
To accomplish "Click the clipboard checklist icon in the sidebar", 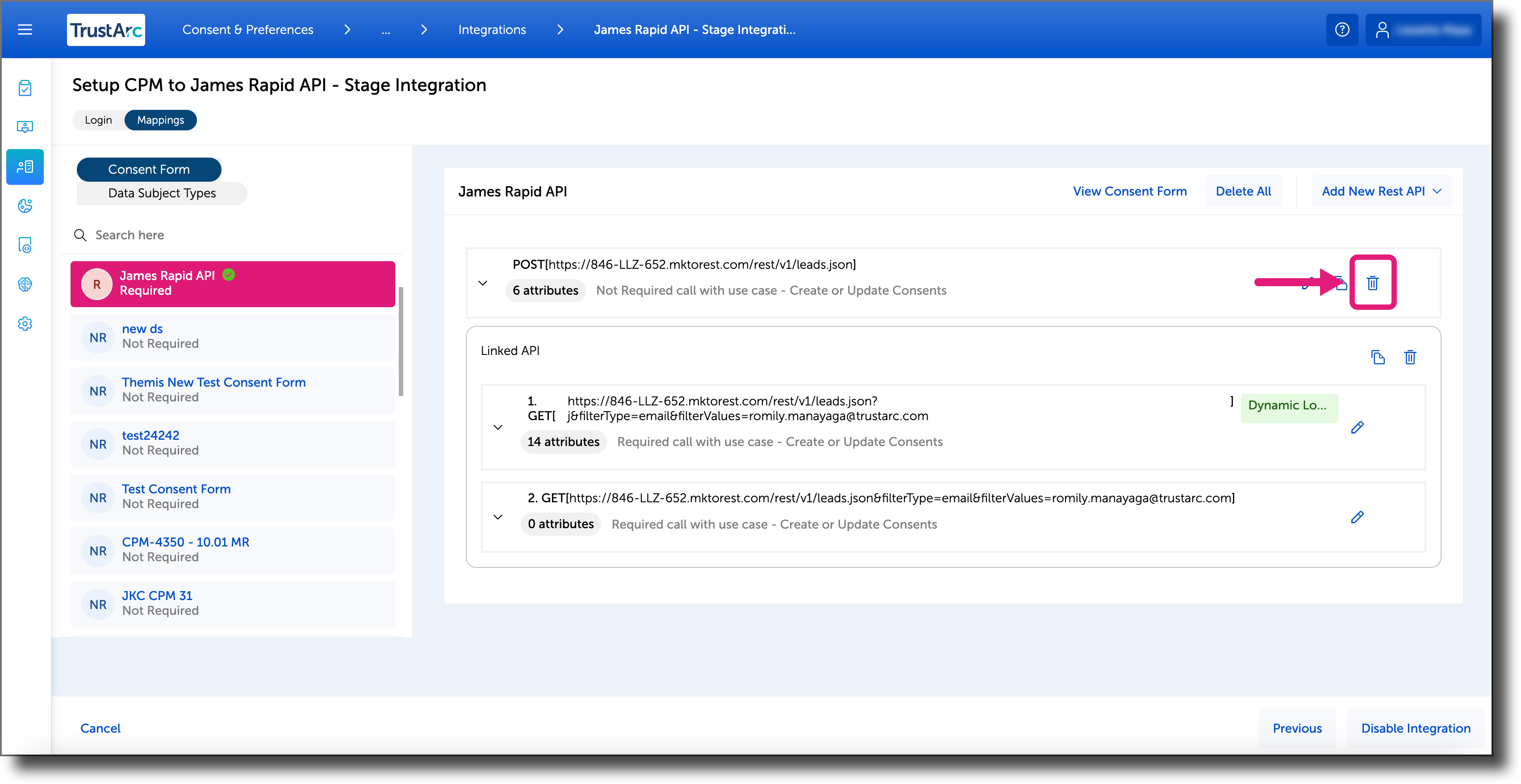I will [x=25, y=88].
